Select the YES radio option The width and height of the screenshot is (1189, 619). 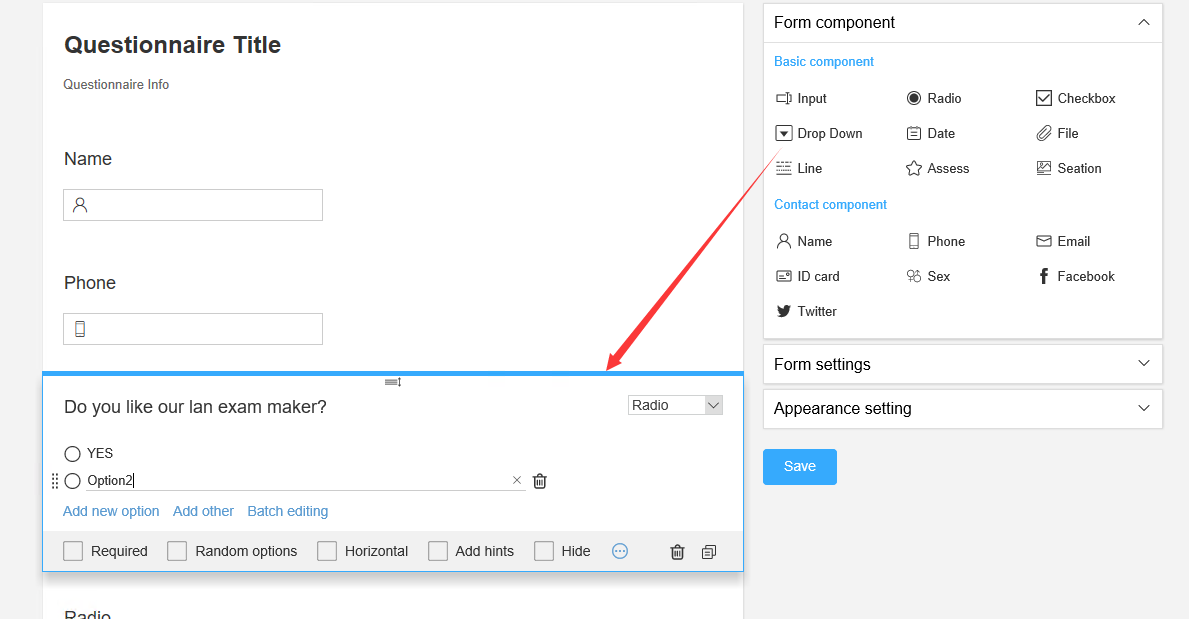(x=72, y=454)
